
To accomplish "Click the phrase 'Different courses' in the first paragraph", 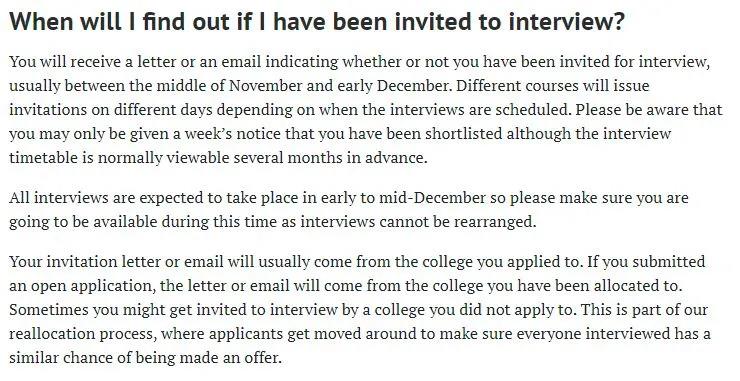I will coord(512,86).
